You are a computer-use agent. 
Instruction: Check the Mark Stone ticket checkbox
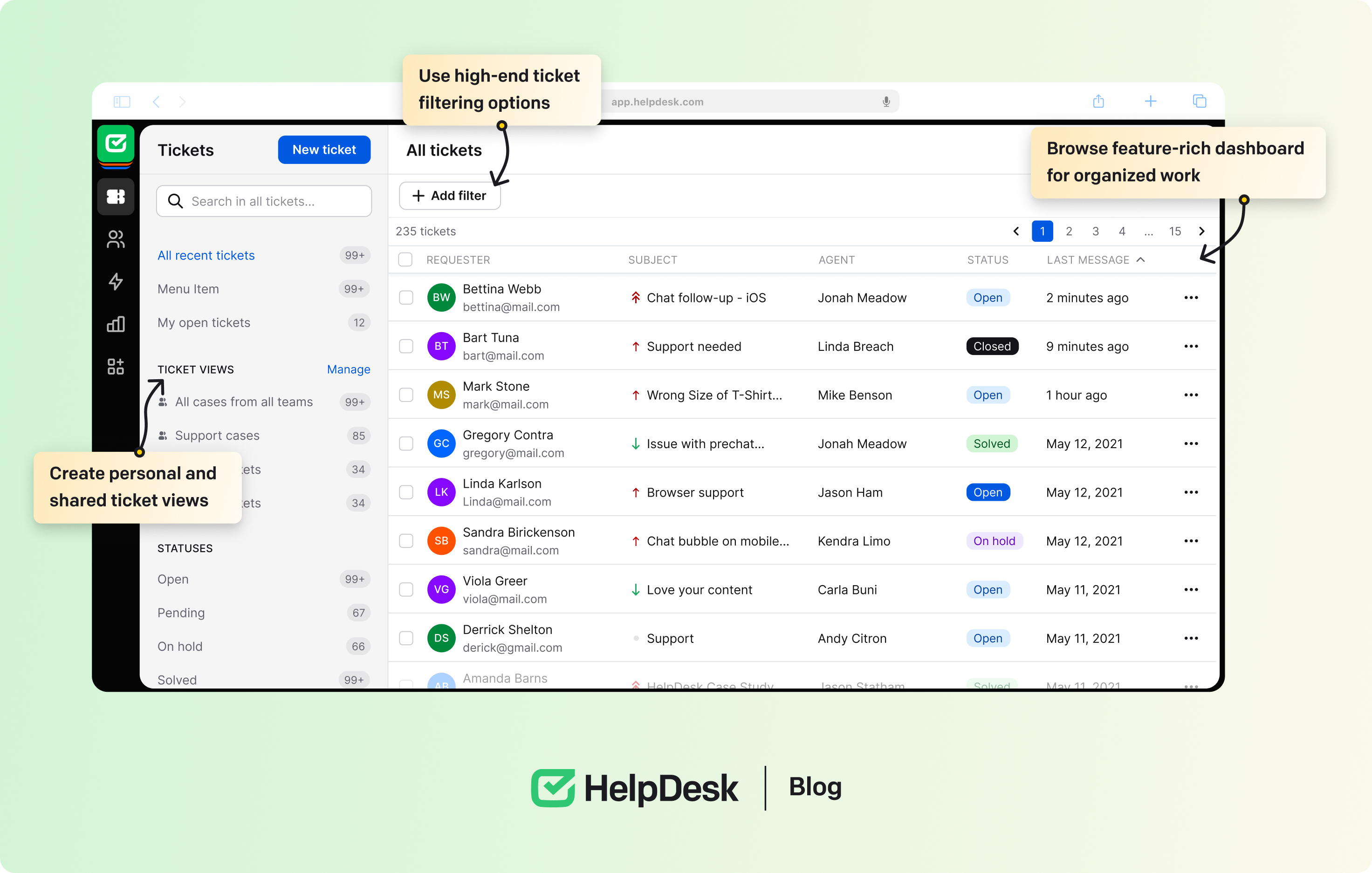[405, 395]
